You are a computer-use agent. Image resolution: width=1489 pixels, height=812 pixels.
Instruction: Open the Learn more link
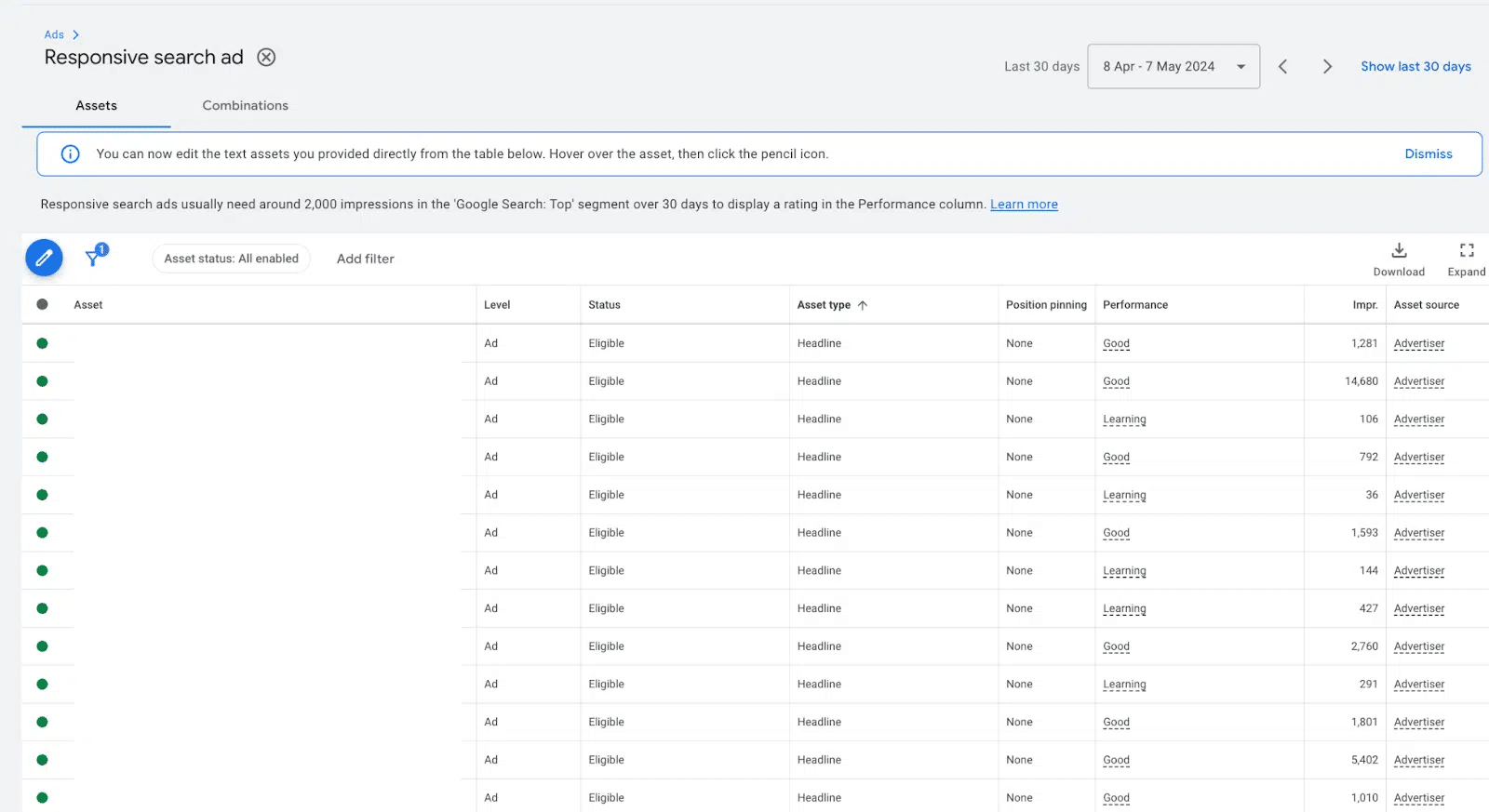[x=1024, y=205]
